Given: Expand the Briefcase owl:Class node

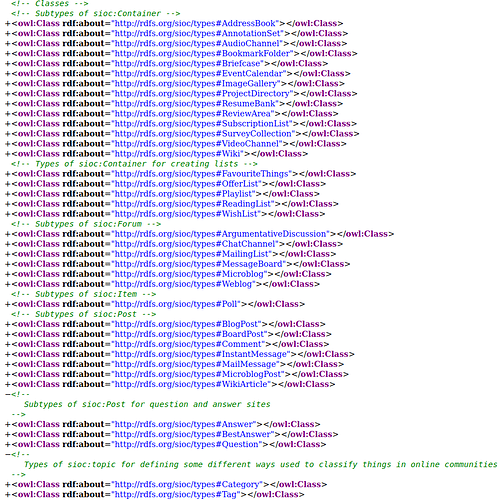Looking at the screenshot, I should click(x=8, y=64).
